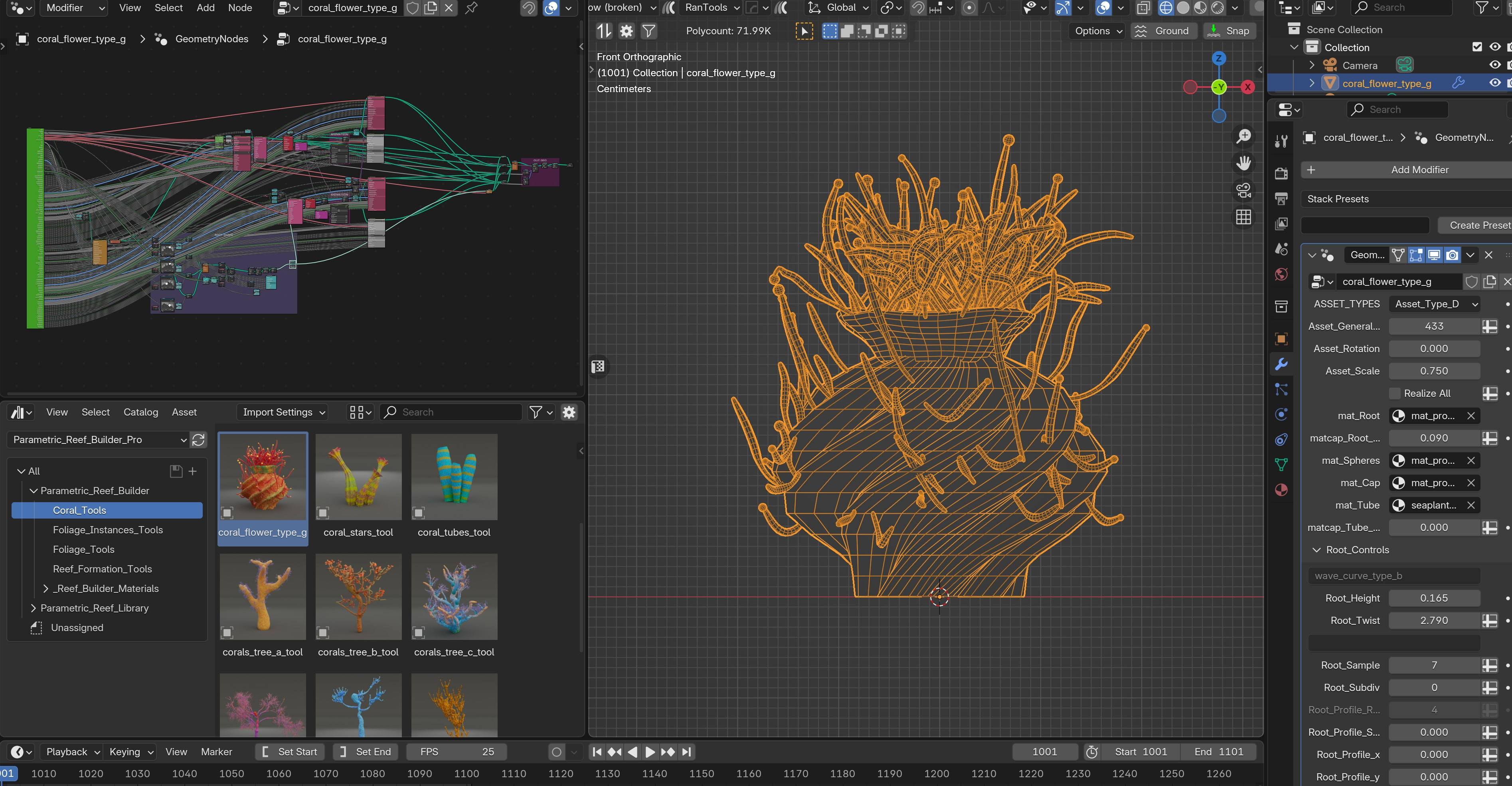Screen dimensions: 1512x786
Task: Open the Modifiers wrench properties tab
Action: coord(1281,364)
